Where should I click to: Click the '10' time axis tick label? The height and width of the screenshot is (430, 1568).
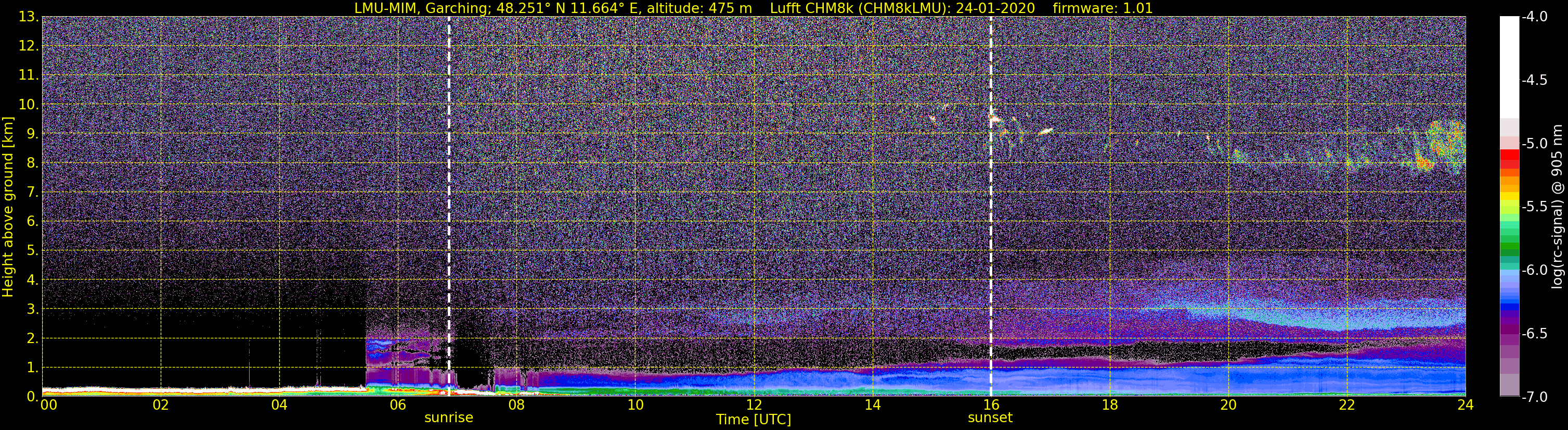coord(635,405)
